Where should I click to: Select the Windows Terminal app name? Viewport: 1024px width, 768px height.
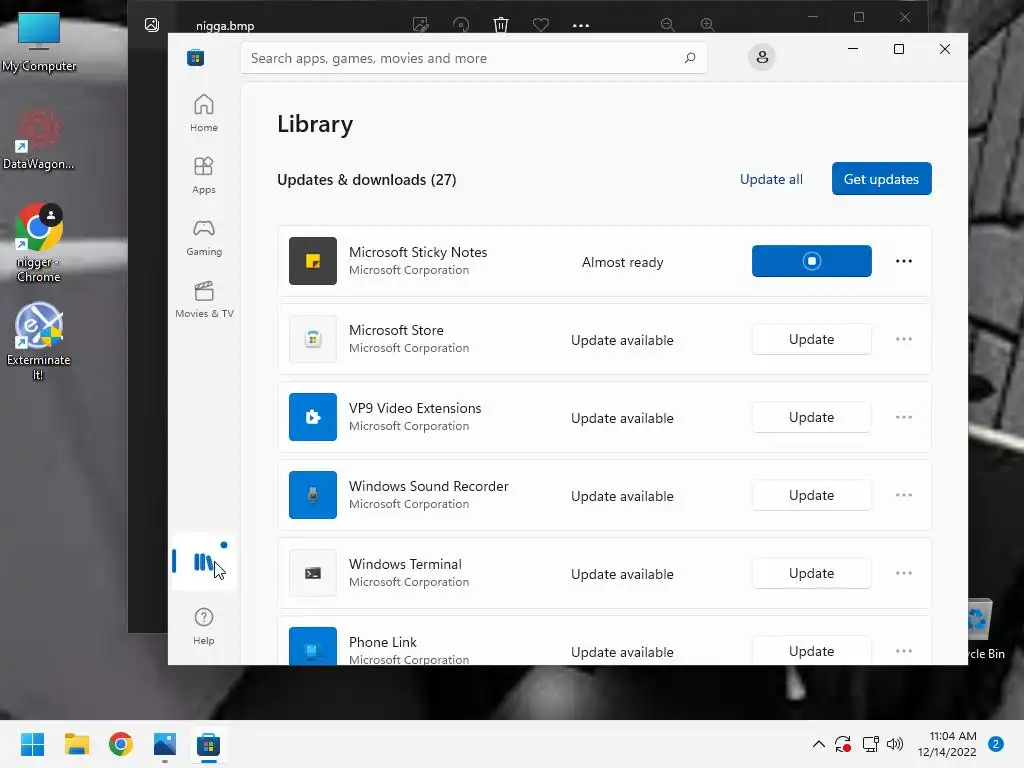tap(405, 564)
